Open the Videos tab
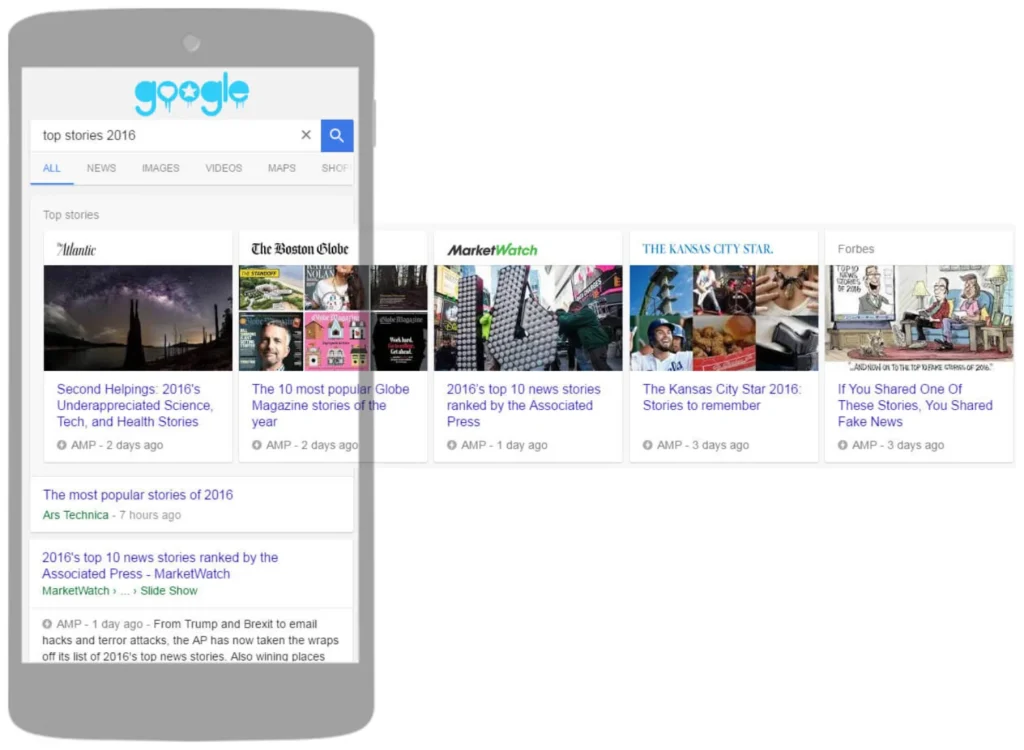Image resolution: width=1024 pixels, height=750 pixels. point(223,168)
